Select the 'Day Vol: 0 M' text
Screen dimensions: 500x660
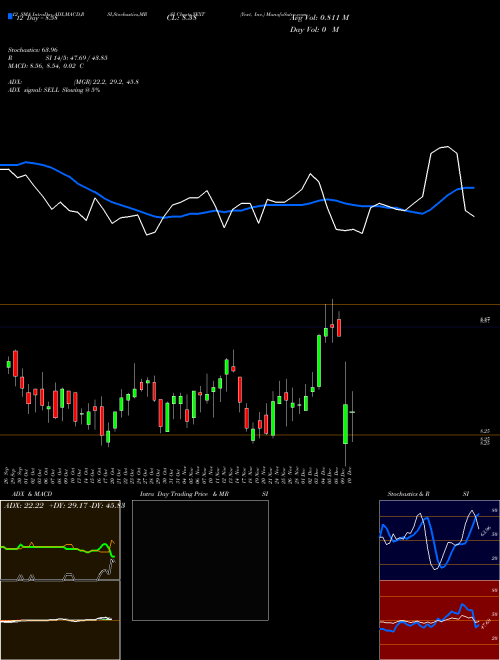click(x=314, y=30)
